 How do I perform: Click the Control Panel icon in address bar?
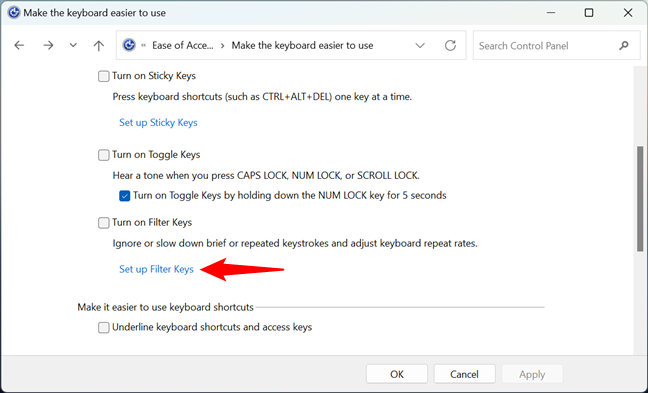click(x=129, y=45)
